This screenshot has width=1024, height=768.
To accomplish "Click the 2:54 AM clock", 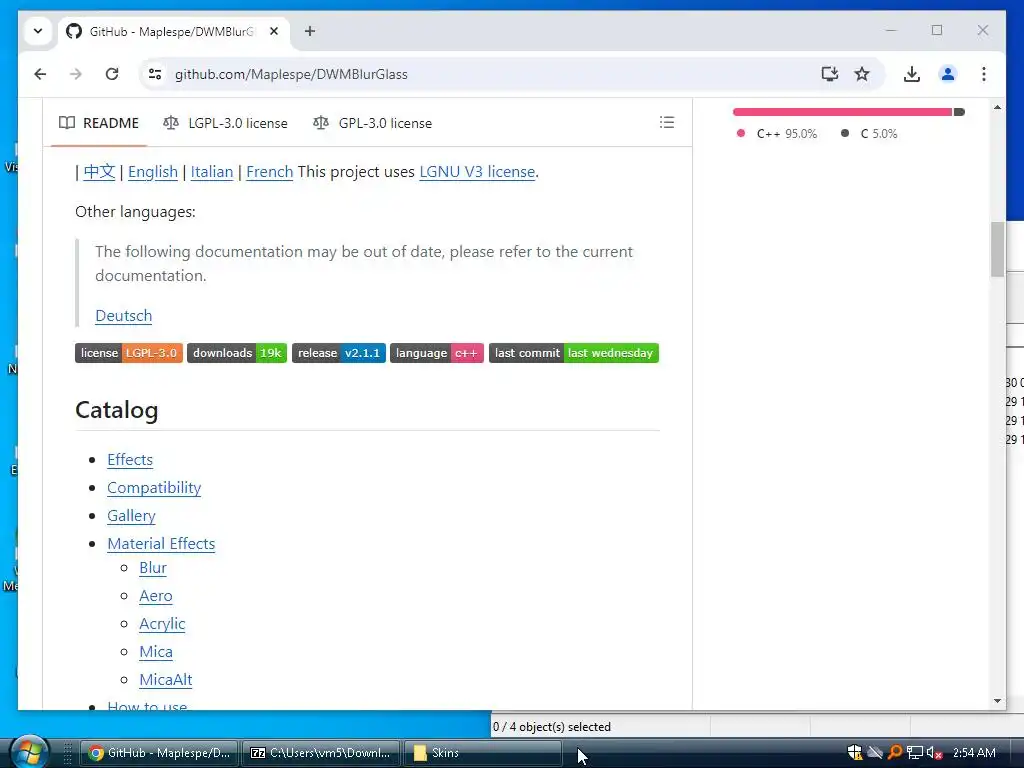I will coord(974,753).
